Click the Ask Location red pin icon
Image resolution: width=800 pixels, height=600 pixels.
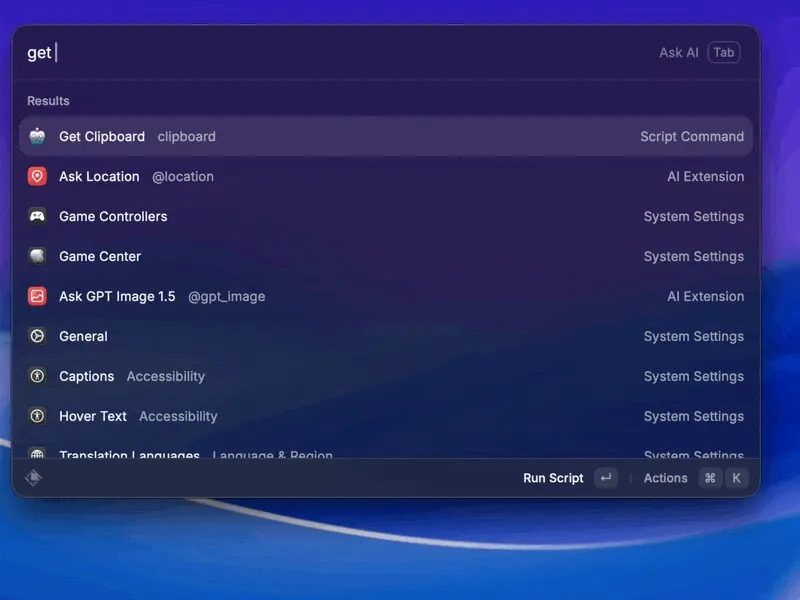37,176
